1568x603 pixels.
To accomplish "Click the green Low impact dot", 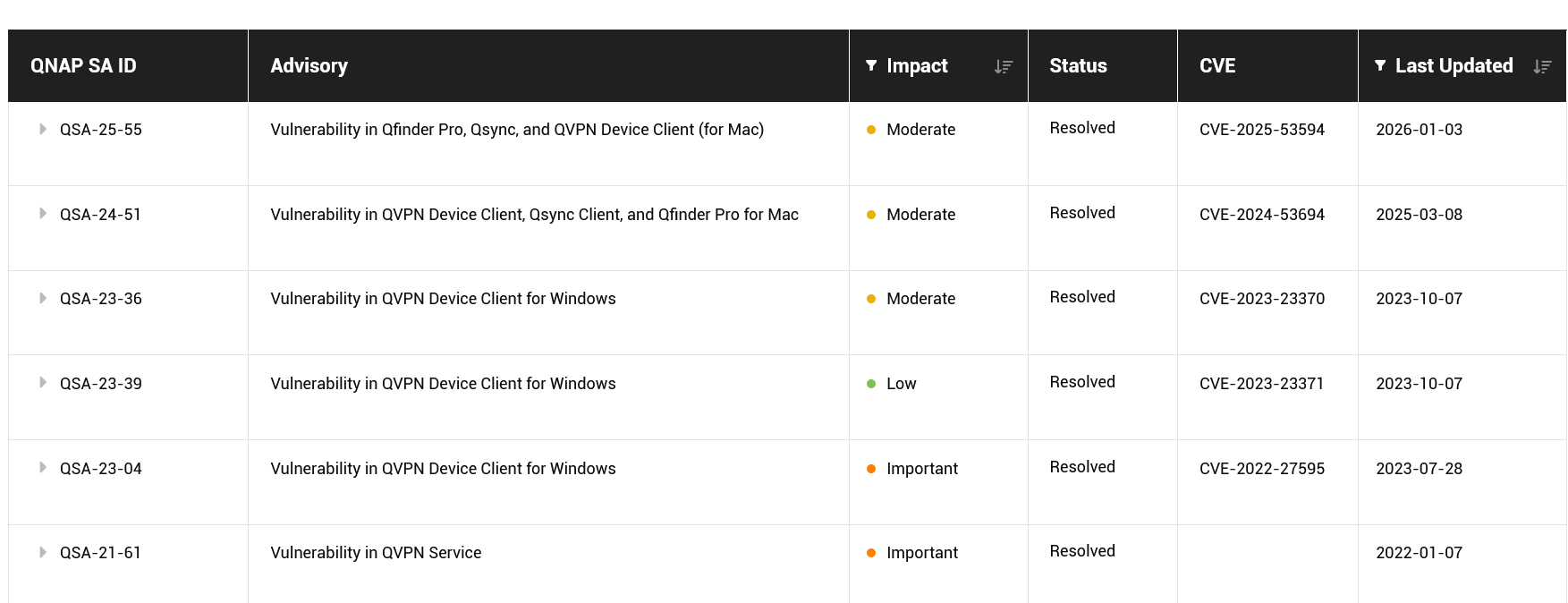I will coord(871,384).
